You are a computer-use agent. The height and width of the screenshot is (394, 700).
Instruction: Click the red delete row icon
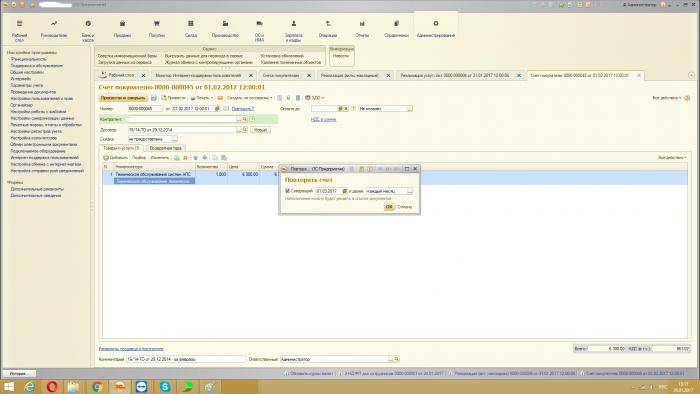tap(185, 158)
